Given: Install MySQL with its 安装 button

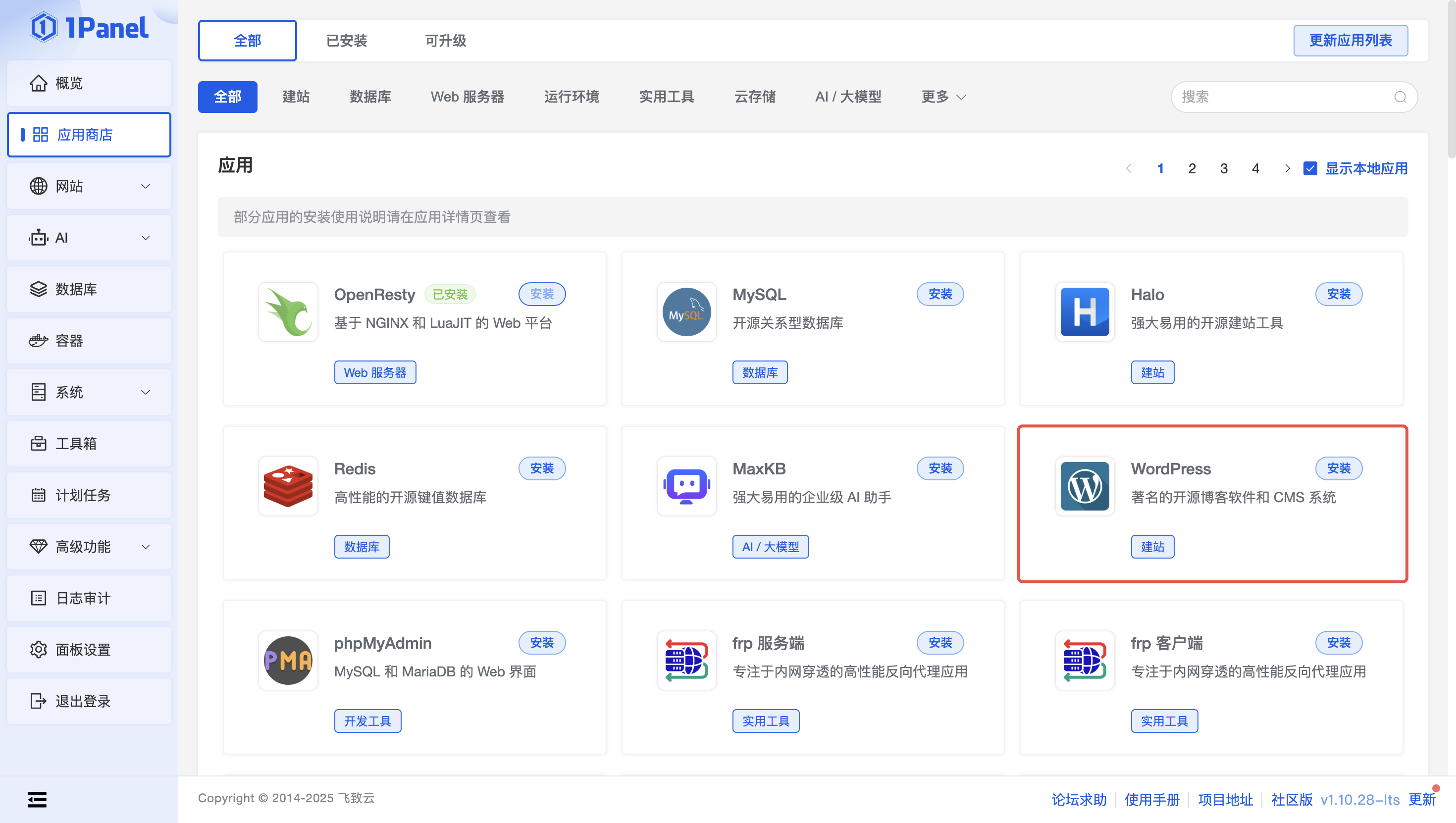Looking at the screenshot, I should click(939, 294).
